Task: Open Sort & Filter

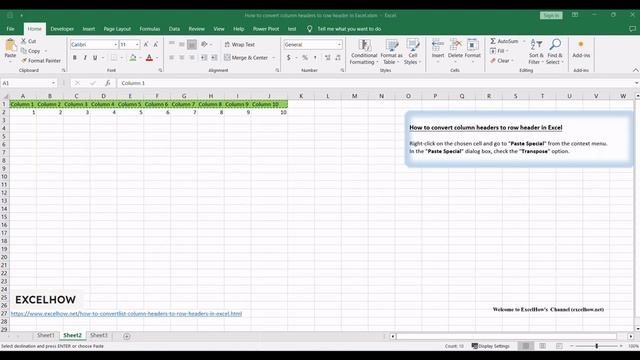Action: (536, 52)
